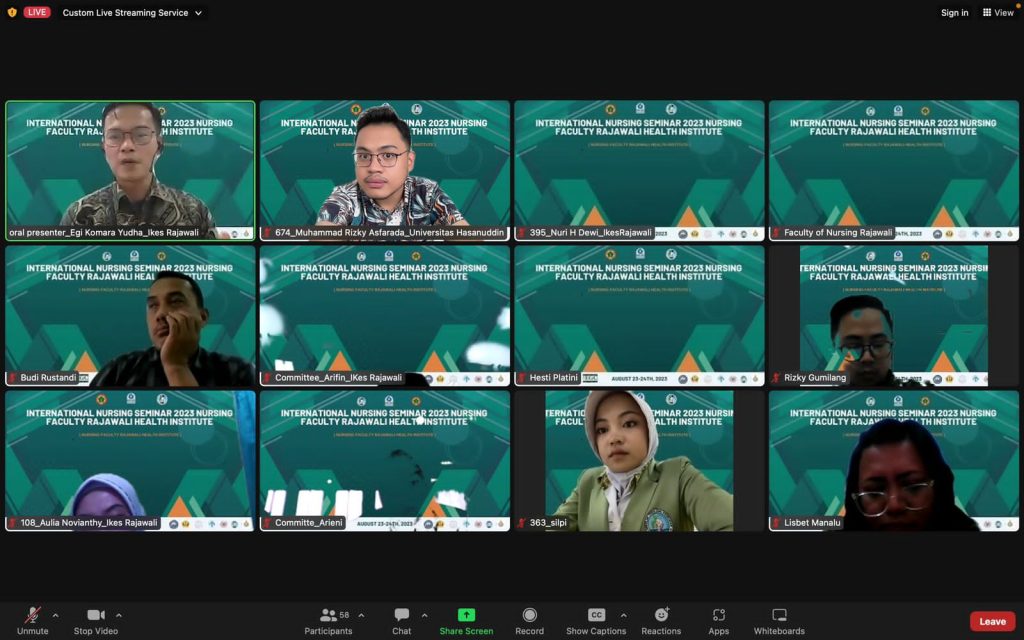Click the green Share Screen icon

click(x=466, y=615)
